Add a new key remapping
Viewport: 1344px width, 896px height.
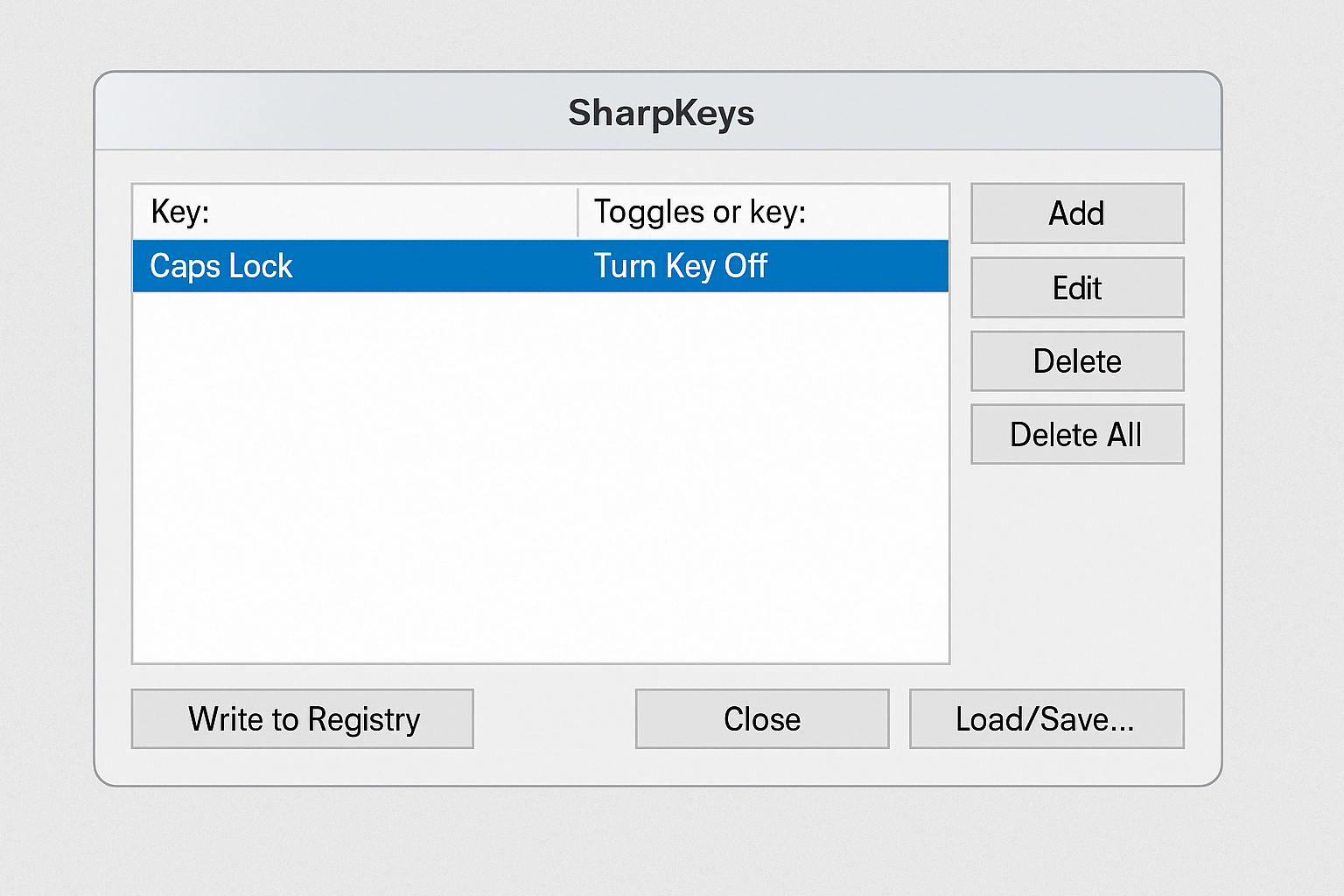pyautogui.click(x=1076, y=213)
